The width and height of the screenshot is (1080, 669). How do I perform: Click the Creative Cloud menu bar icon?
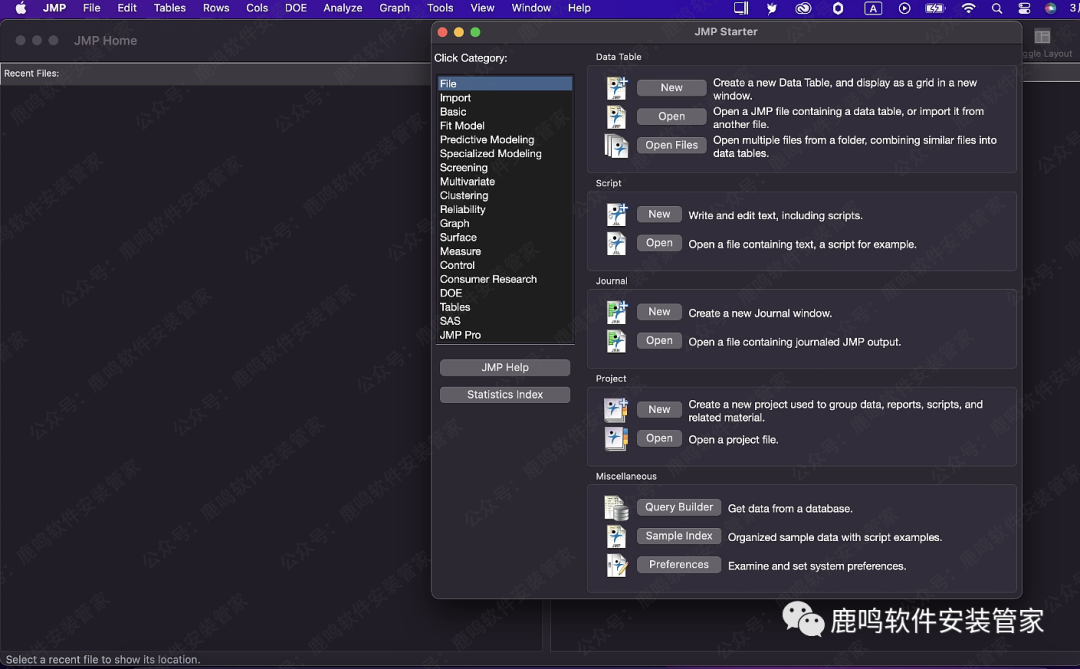[803, 8]
